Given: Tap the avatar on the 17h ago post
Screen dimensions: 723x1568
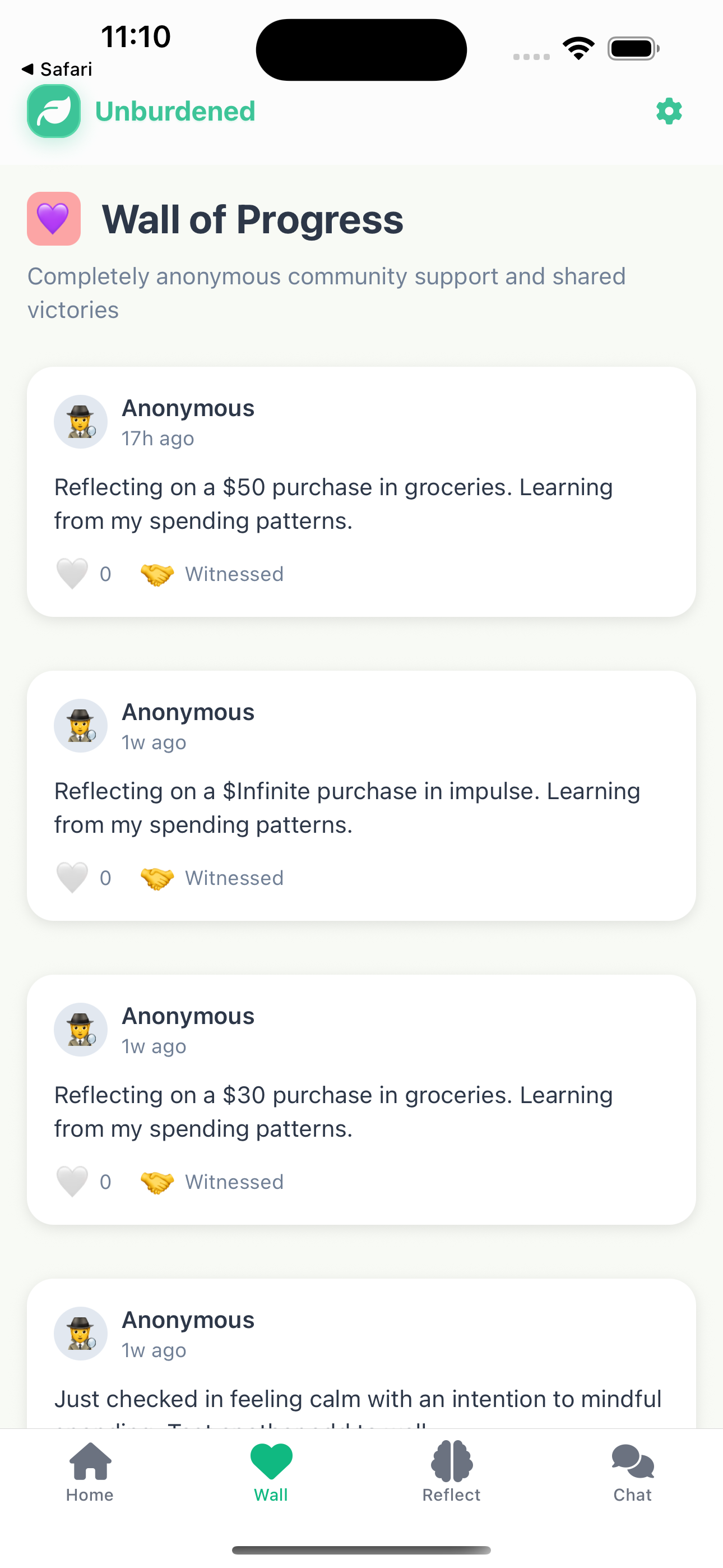Looking at the screenshot, I should coord(81,422).
